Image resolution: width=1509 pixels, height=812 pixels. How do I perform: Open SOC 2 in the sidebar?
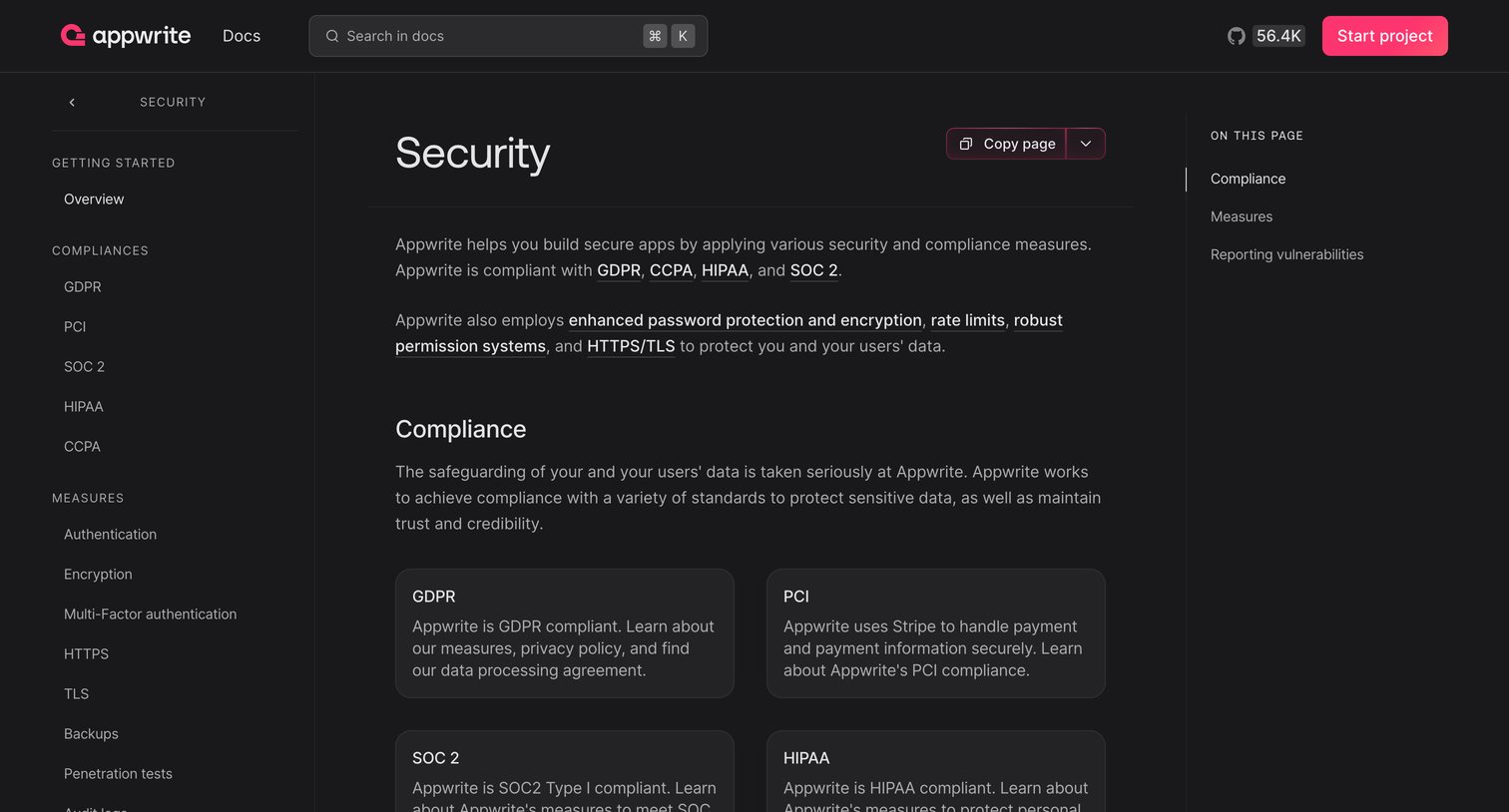point(85,367)
